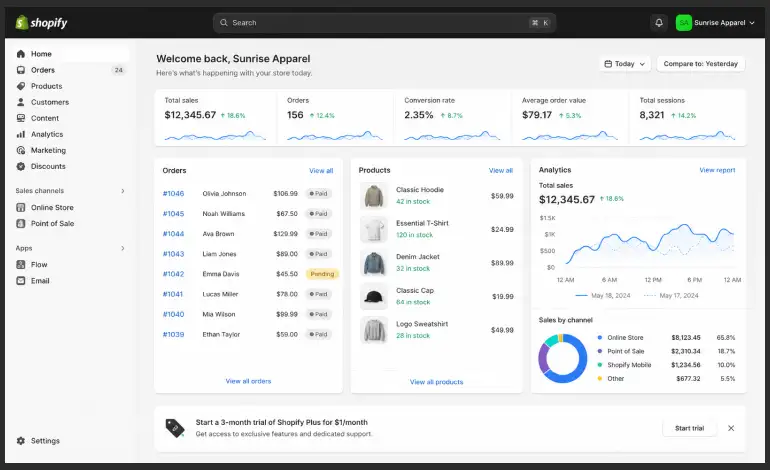Open Analytics in the sidebar
Image resolution: width=770 pixels, height=470 pixels.
click(x=71, y=134)
